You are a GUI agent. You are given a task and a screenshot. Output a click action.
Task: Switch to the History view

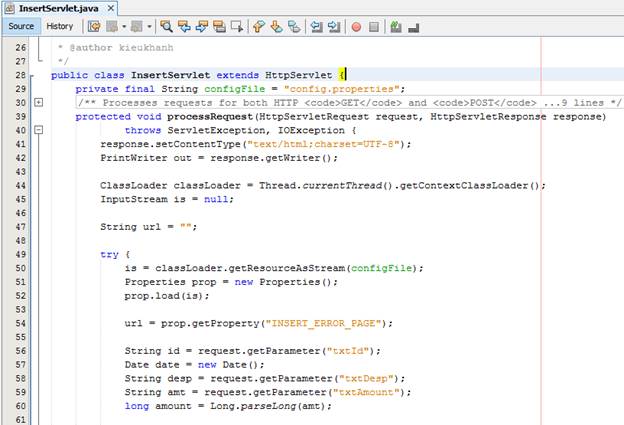(60, 26)
